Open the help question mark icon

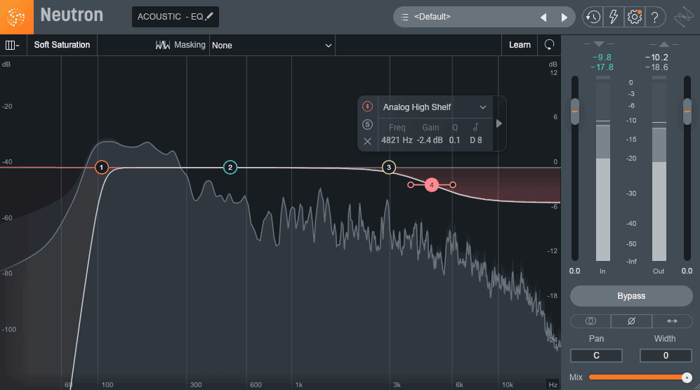654,17
